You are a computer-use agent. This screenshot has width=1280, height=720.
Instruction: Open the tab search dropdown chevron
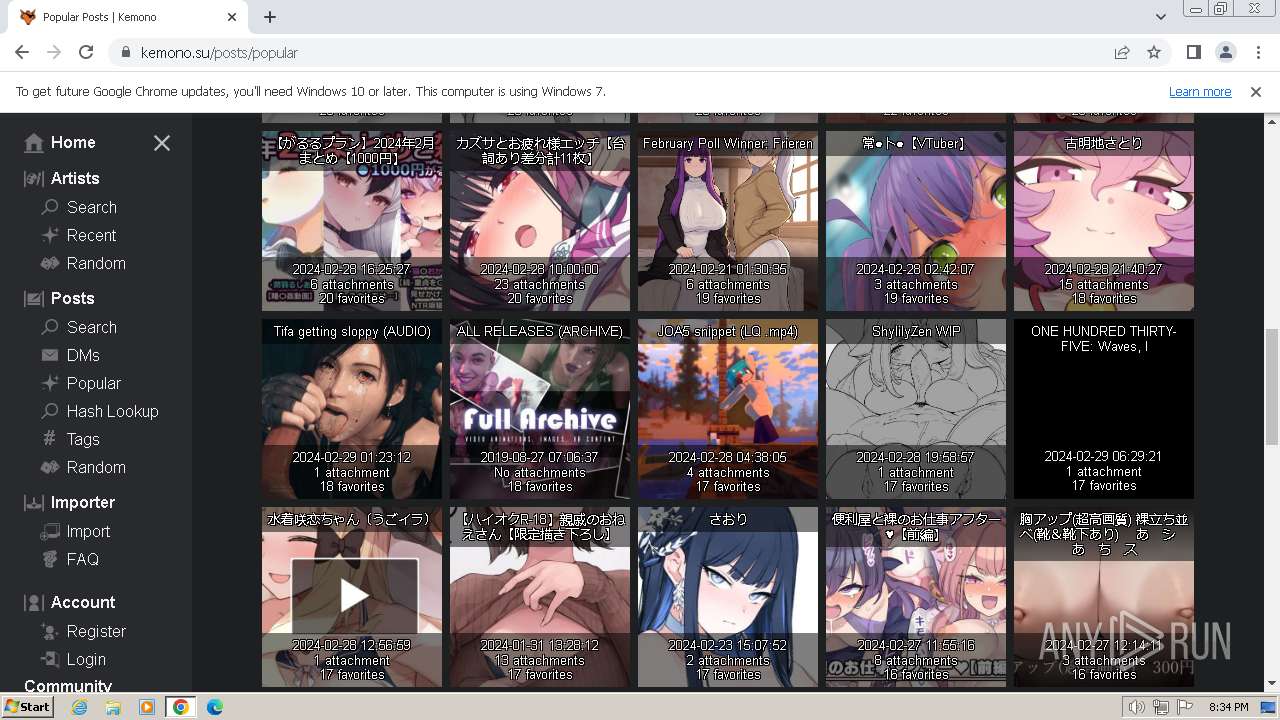point(1160,17)
